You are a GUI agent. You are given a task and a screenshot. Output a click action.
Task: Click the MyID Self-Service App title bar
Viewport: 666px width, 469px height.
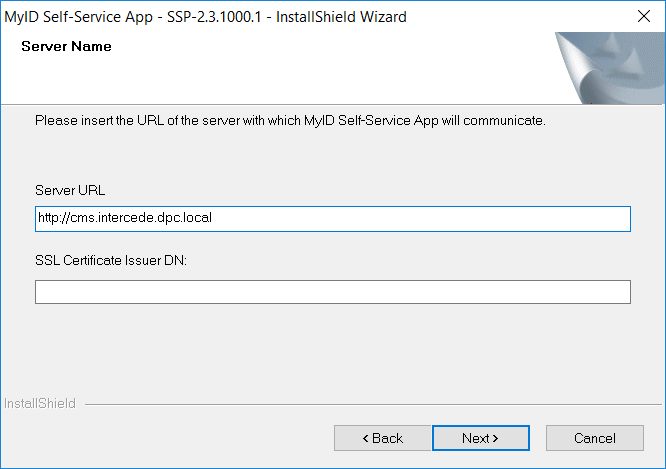click(206, 17)
